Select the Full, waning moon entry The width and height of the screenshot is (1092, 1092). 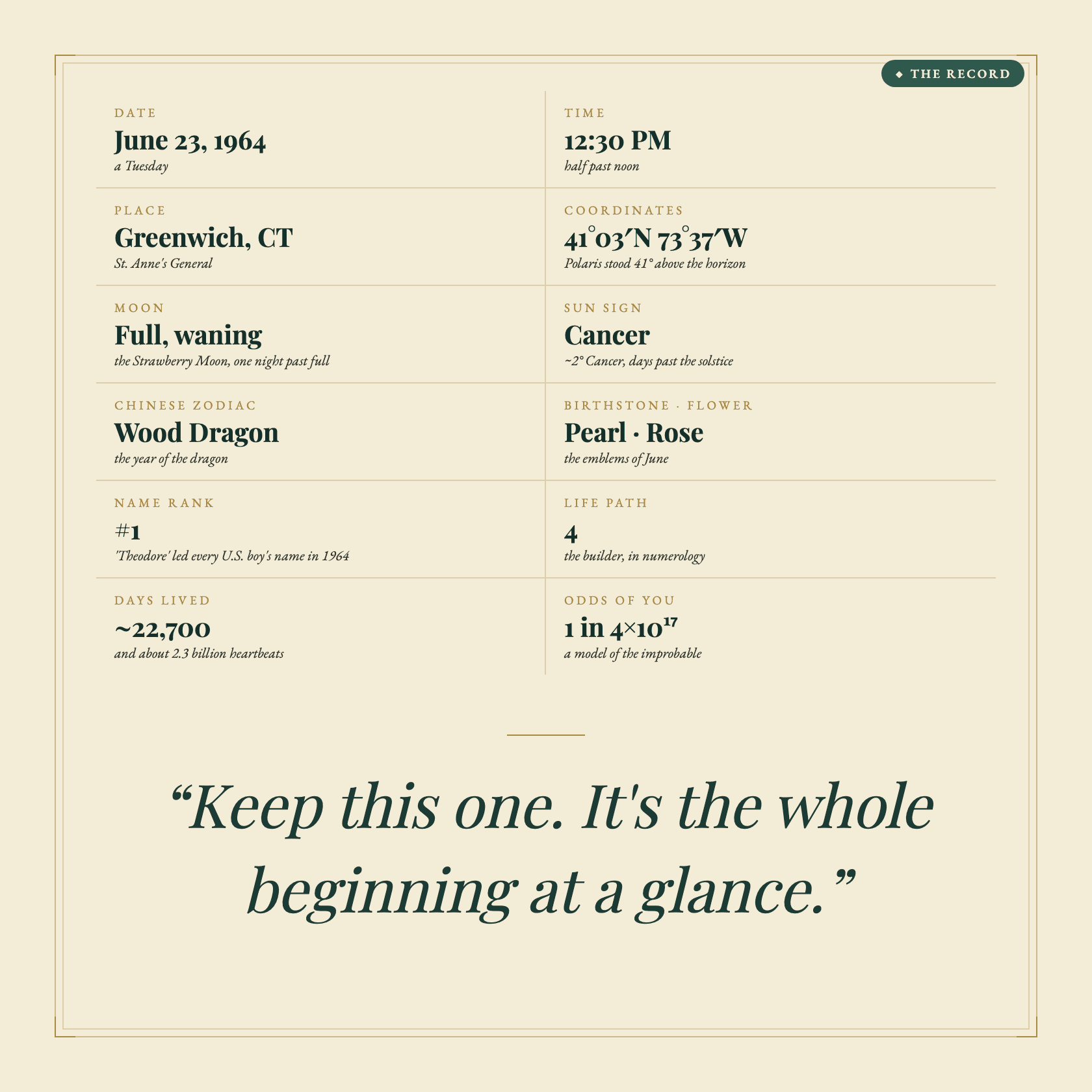pyautogui.click(x=188, y=335)
